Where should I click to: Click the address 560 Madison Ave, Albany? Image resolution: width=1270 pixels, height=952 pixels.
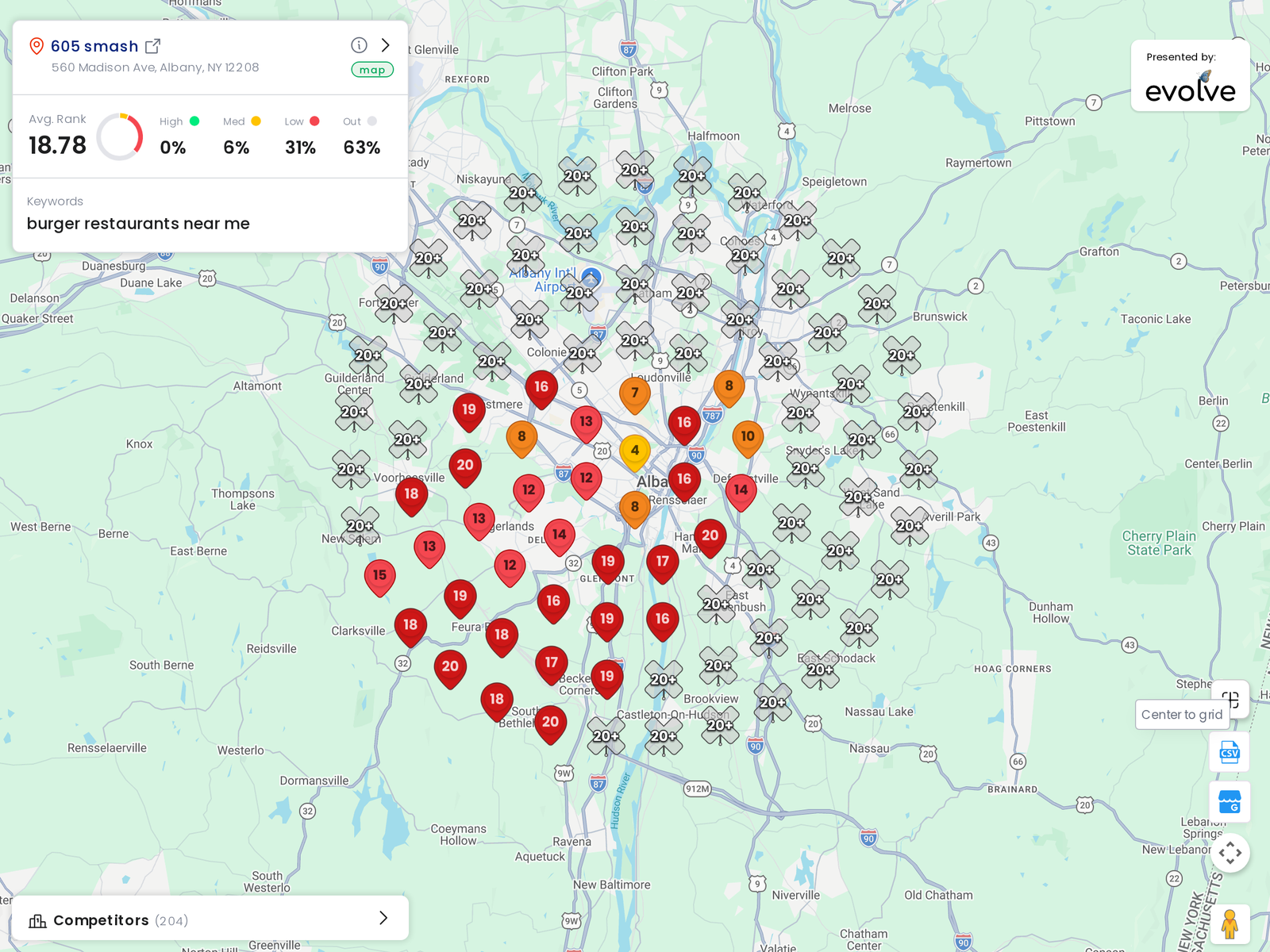[x=156, y=67]
